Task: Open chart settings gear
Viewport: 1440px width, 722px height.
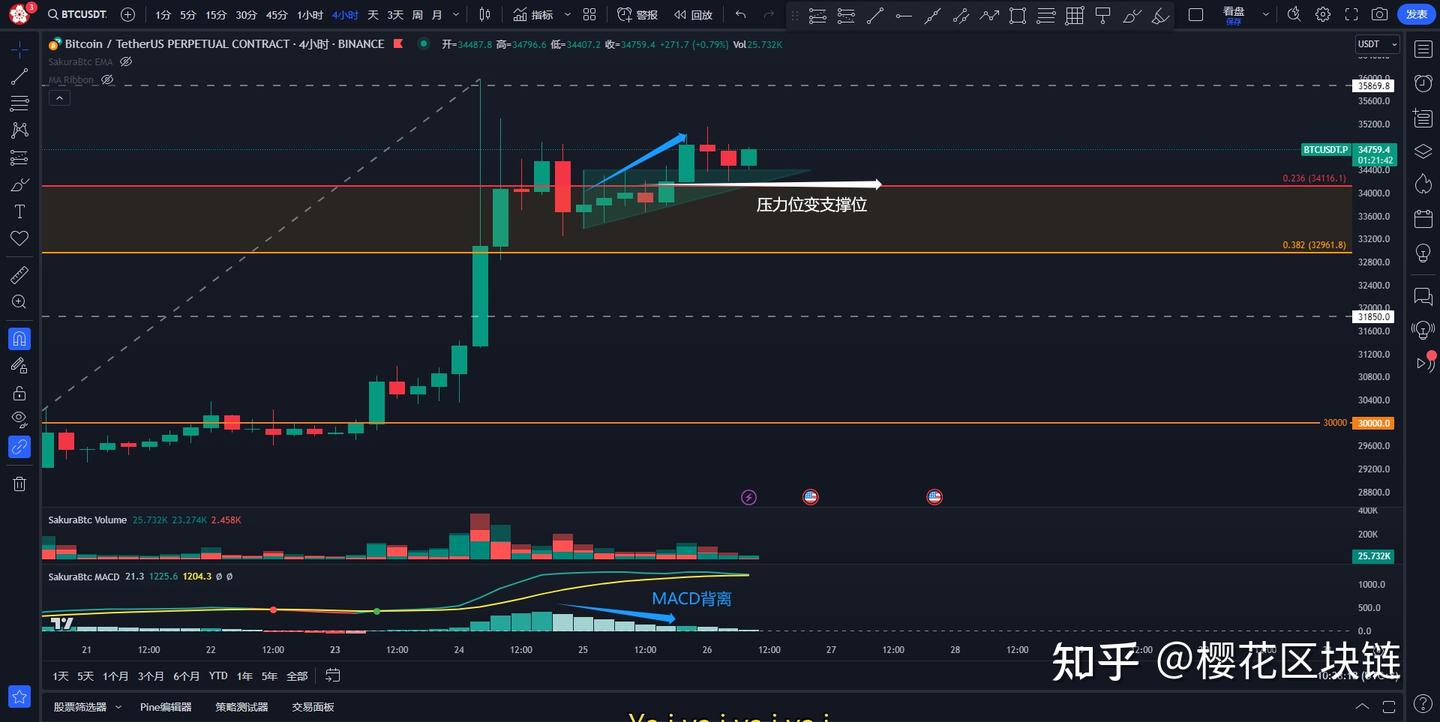Action: [x=1323, y=15]
